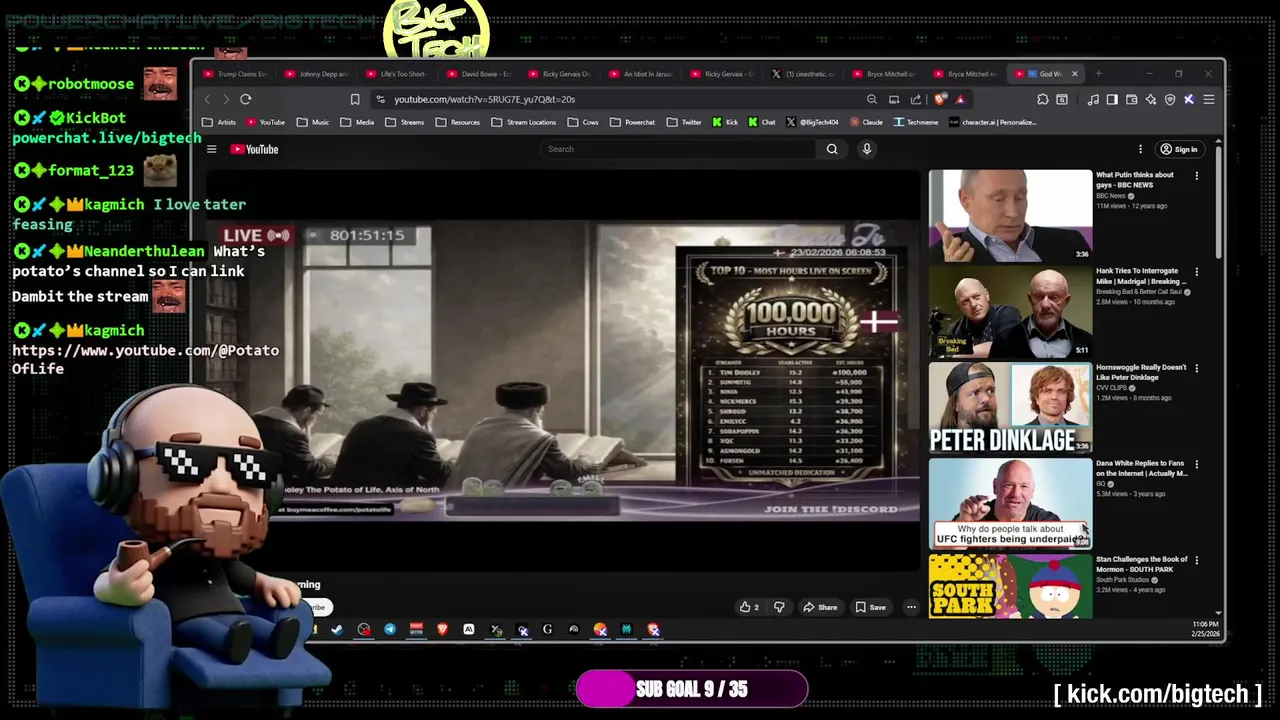Go forward with browser forward arrow

[x=226, y=99]
